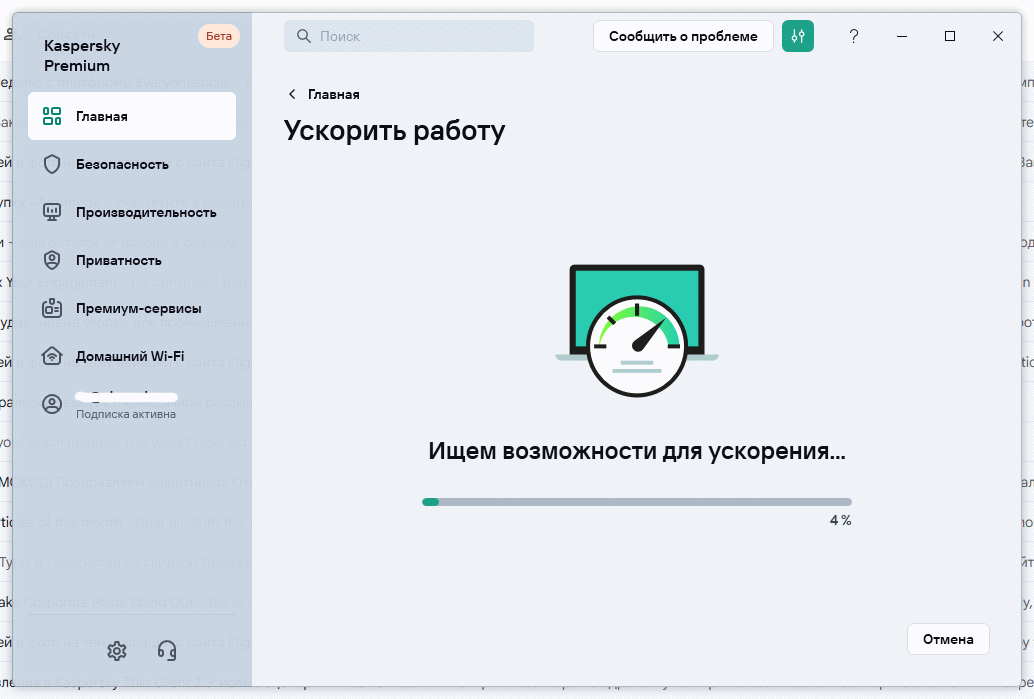Maximize the Kaspersky window
This screenshot has width=1034, height=699.
coord(950,36)
